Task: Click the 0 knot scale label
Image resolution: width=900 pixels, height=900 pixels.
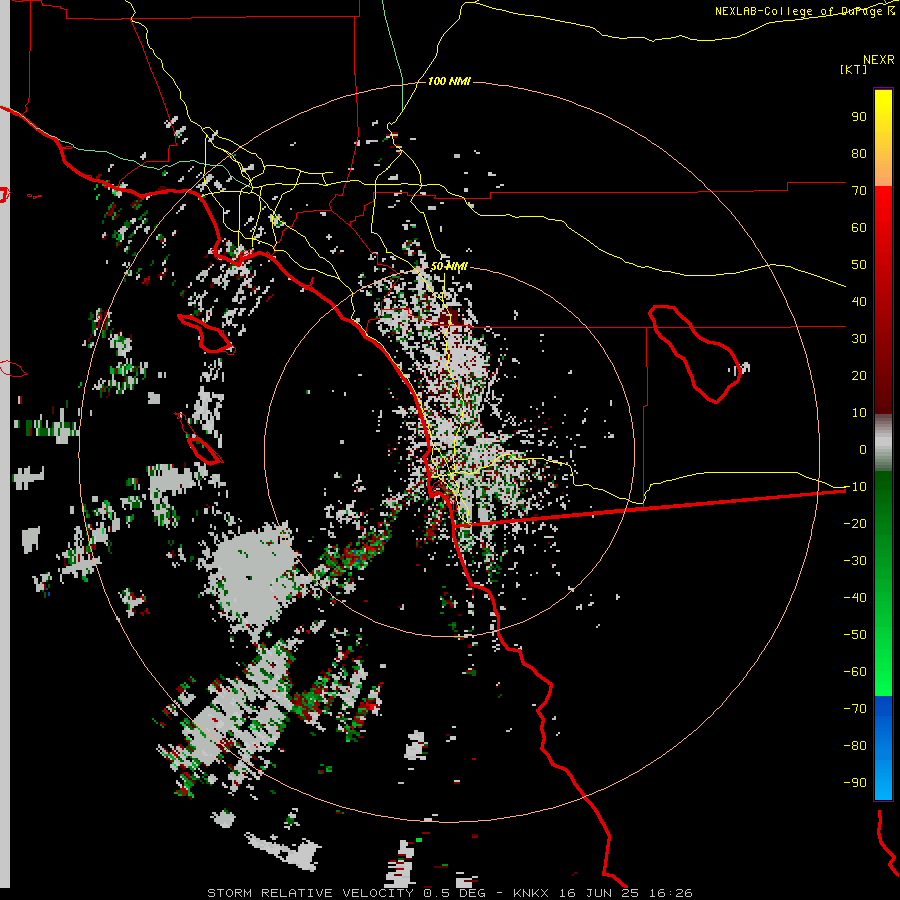Action: tap(863, 449)
